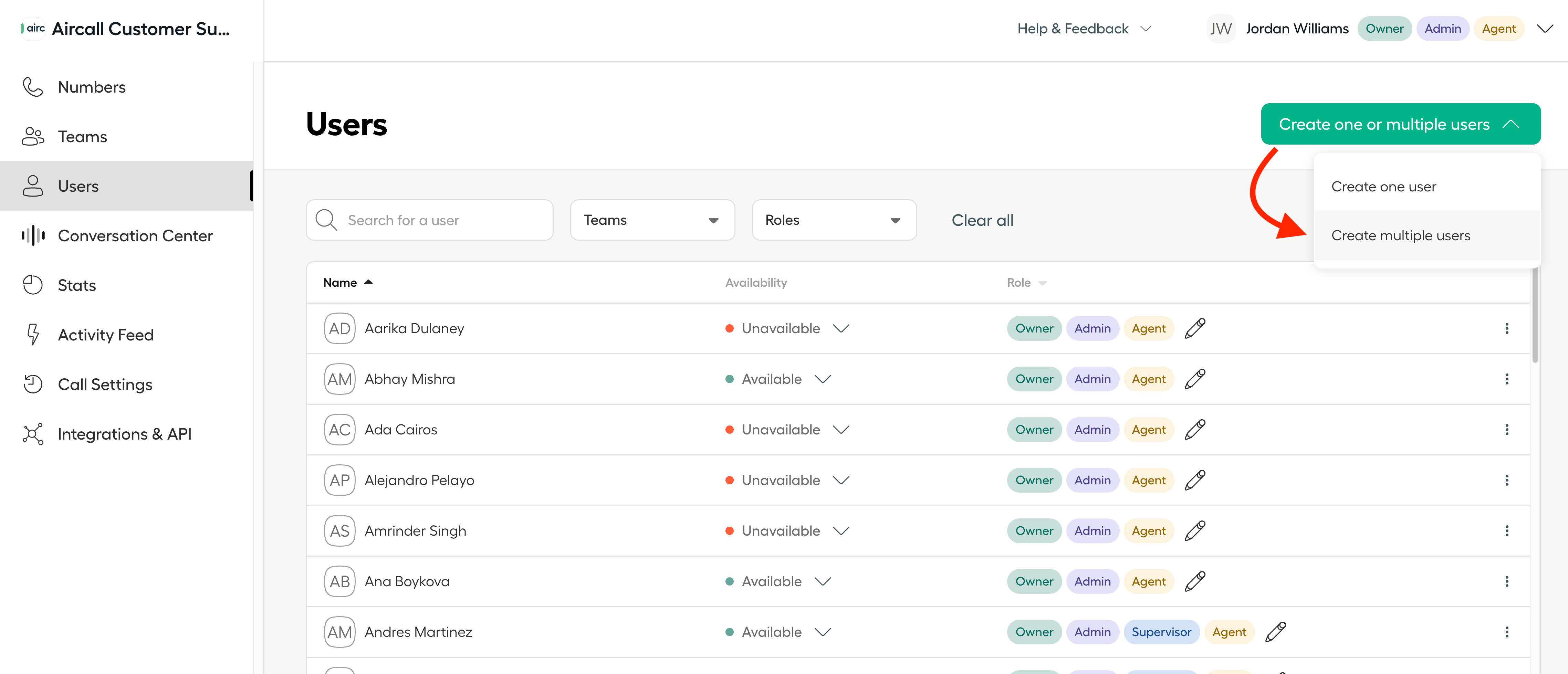Click the AP avatar for Alejandro Pelayo
This screenshot has height=674, width=1568.
(x=339, y=480)
